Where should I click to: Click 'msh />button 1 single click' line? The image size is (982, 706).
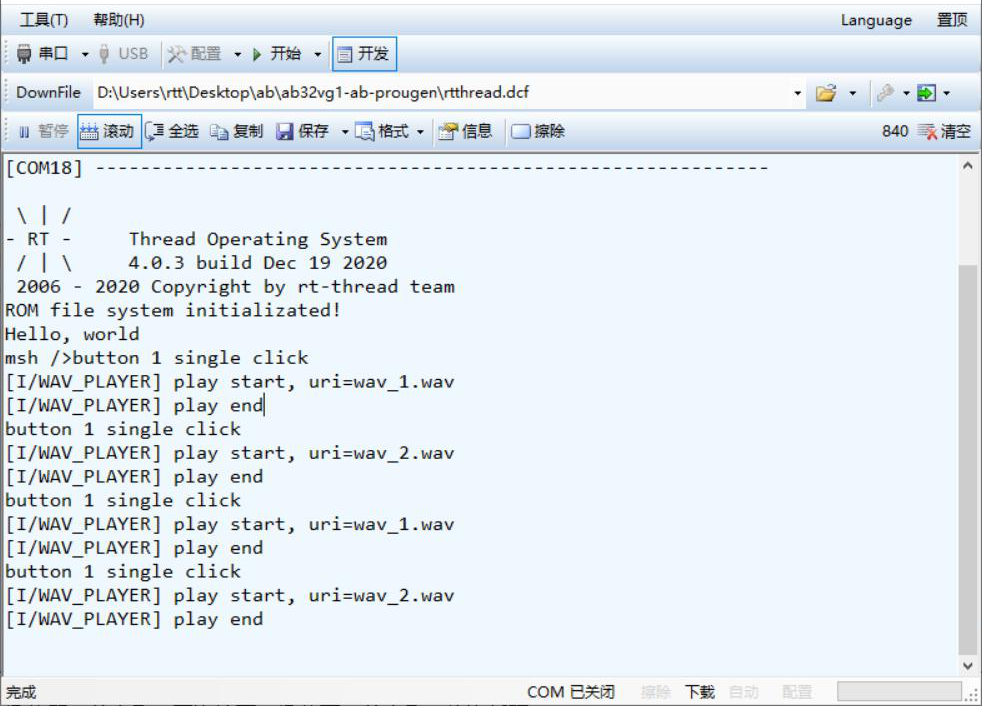[x=157, y=358]
